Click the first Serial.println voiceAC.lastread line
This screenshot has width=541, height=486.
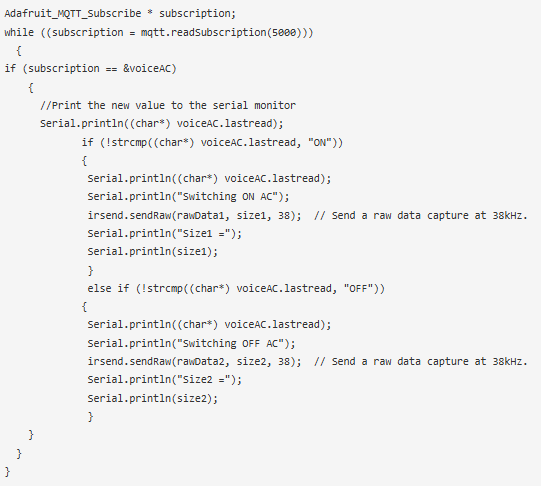[161, 123]
